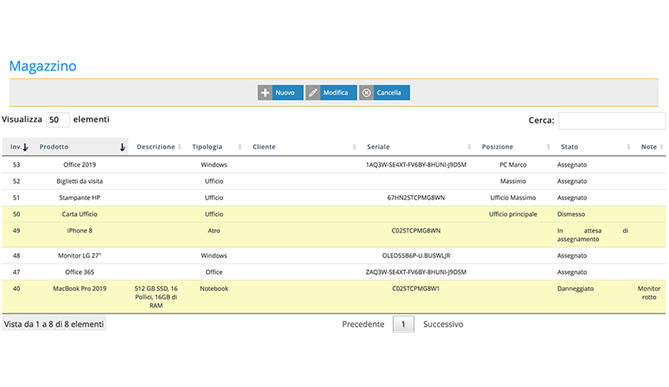Focus the Cerca search field
Screen dimensions: 669x387
tap(612, 121)
